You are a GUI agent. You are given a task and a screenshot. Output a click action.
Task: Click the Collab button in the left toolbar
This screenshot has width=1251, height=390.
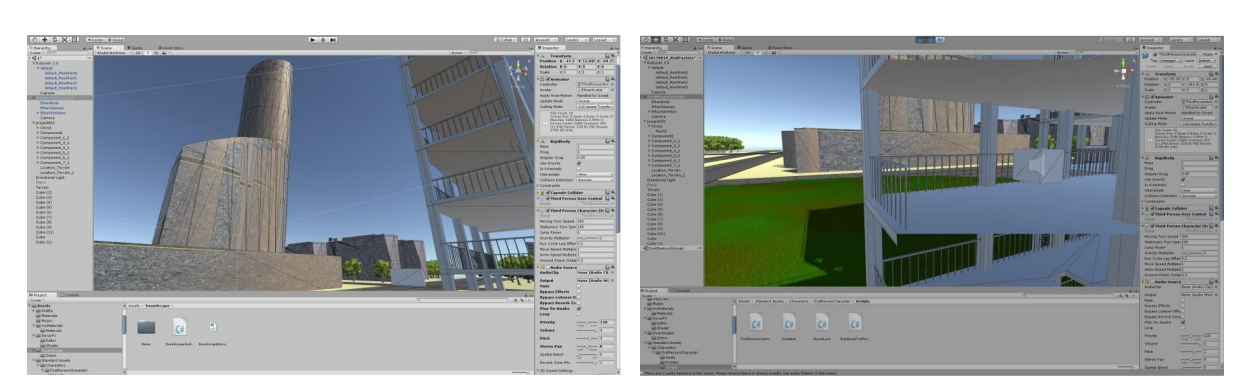point(507,39)
